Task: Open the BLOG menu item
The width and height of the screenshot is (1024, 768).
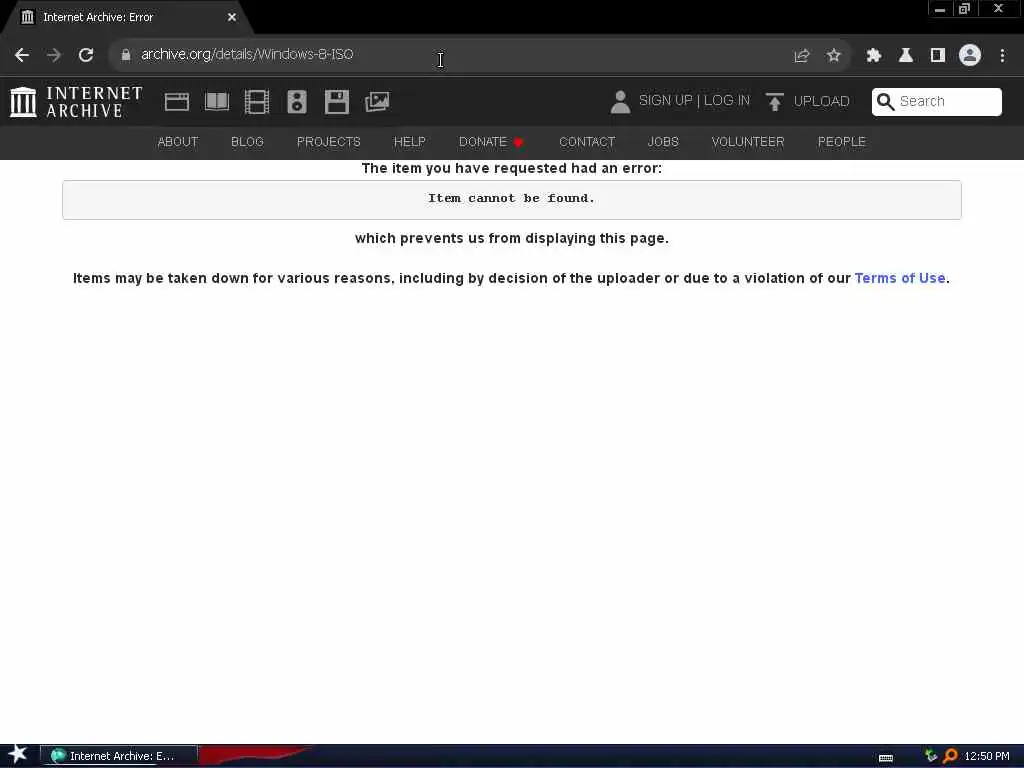Action: pos(247,142)
